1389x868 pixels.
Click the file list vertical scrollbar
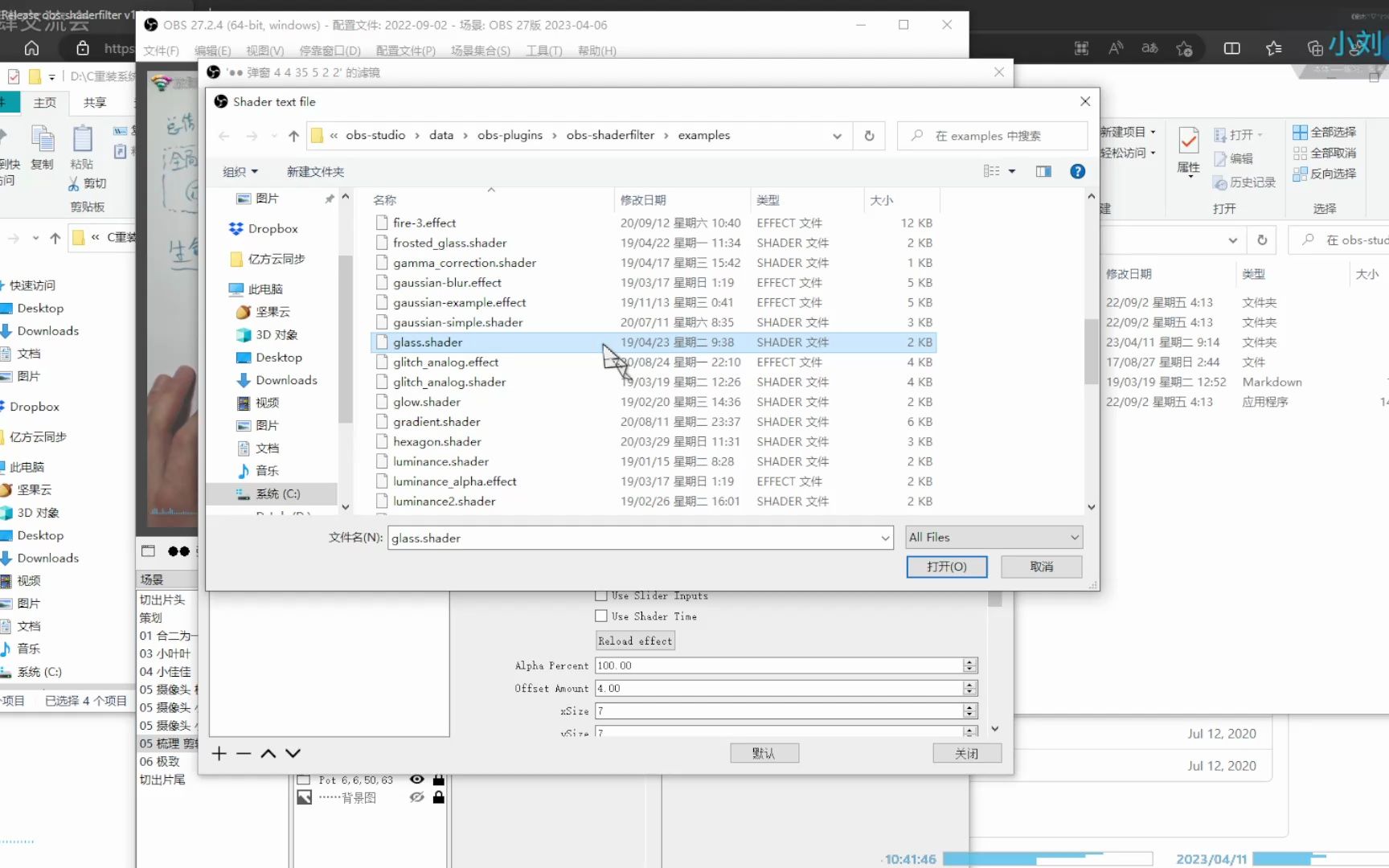pyautogui.click(x=1091, y=351)
